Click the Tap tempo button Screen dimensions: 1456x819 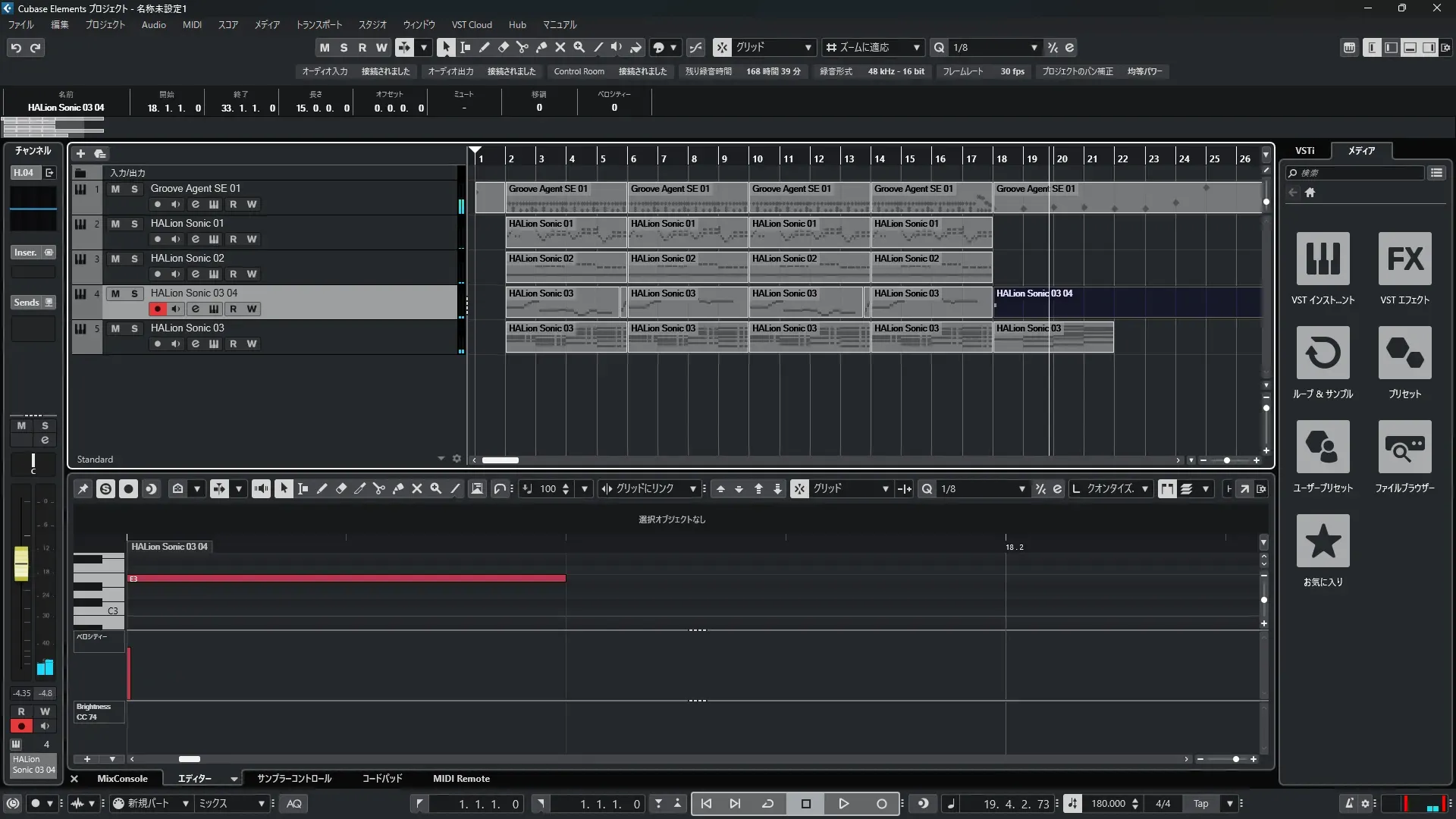[1200, 804]
